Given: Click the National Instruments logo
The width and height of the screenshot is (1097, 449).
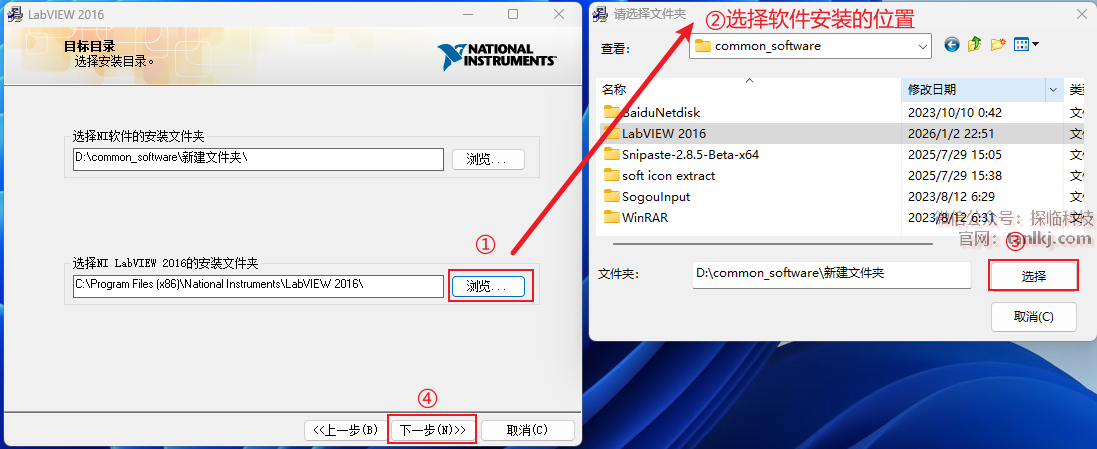Looking at the screenshot, I should (497, 57).
